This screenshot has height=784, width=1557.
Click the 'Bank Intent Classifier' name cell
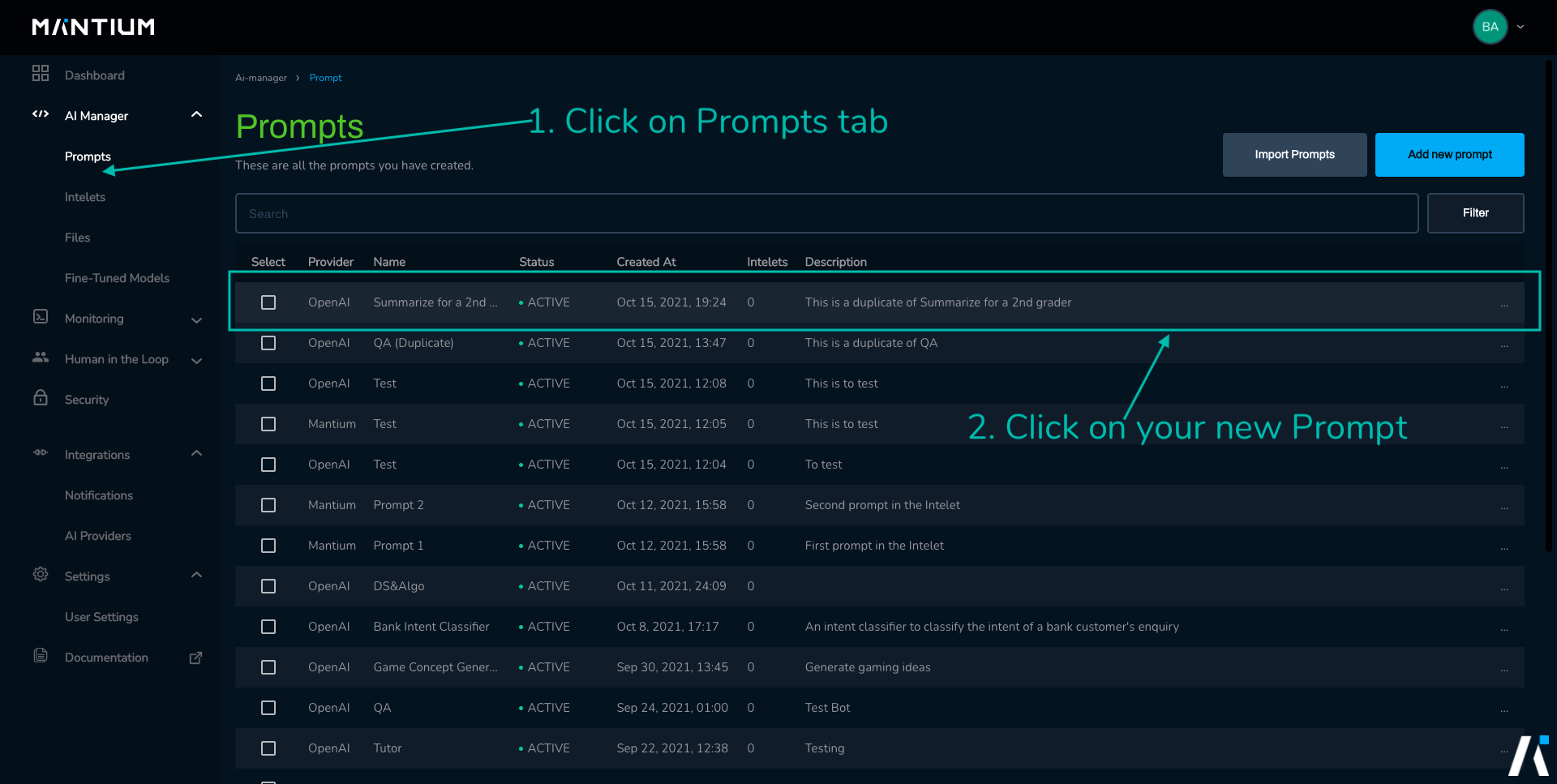(x=431, y=627)
